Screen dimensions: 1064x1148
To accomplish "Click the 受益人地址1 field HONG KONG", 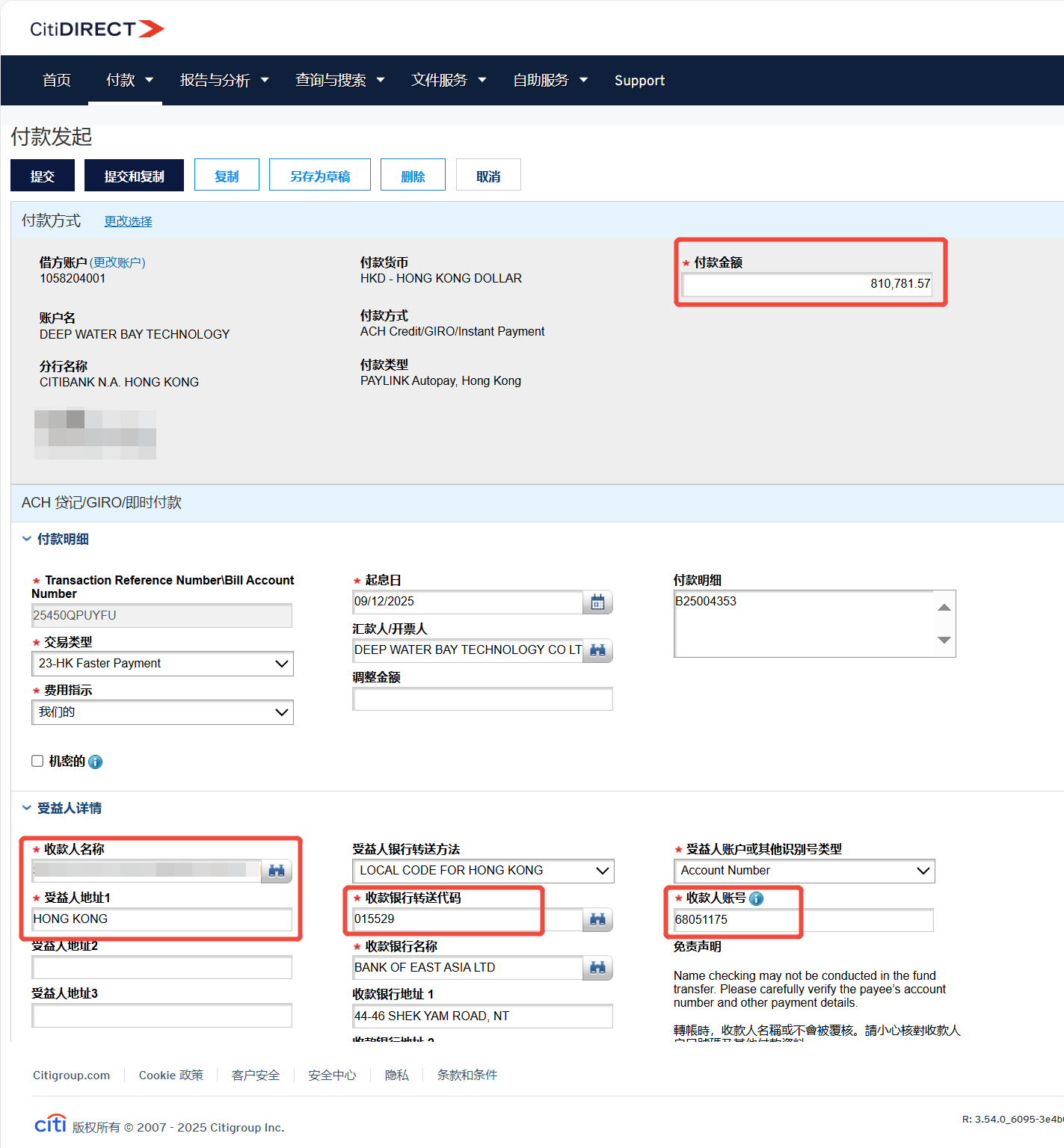I will pos(162,919).
